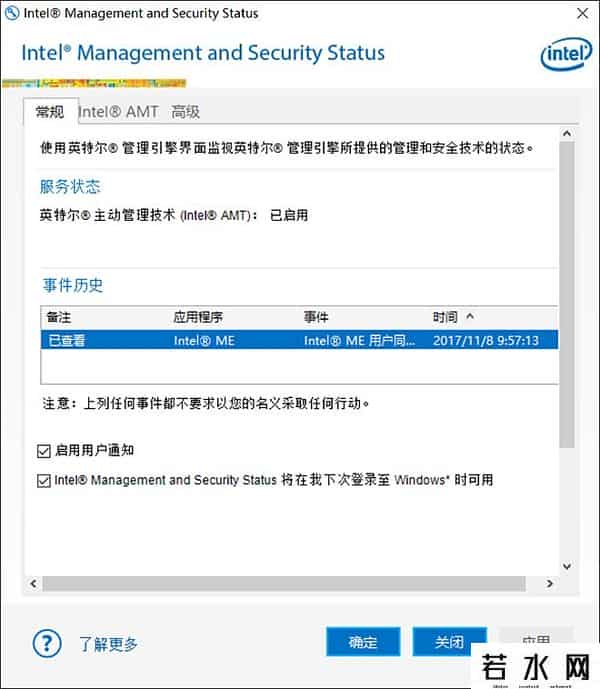600x689 pixels.
Task: Toggle the 启用用户通知 checkbox
Action: 43,451
